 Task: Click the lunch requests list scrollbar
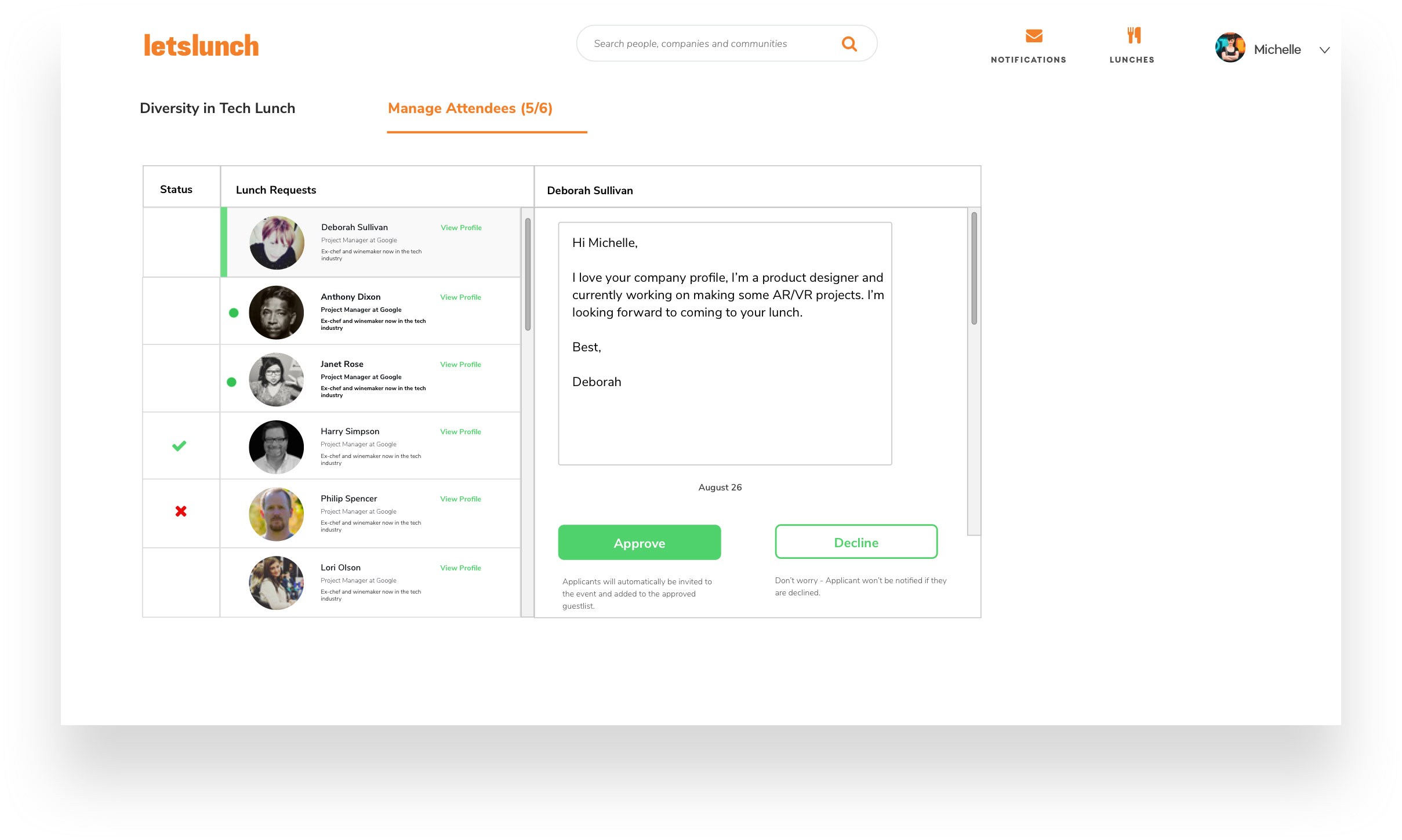528,274
